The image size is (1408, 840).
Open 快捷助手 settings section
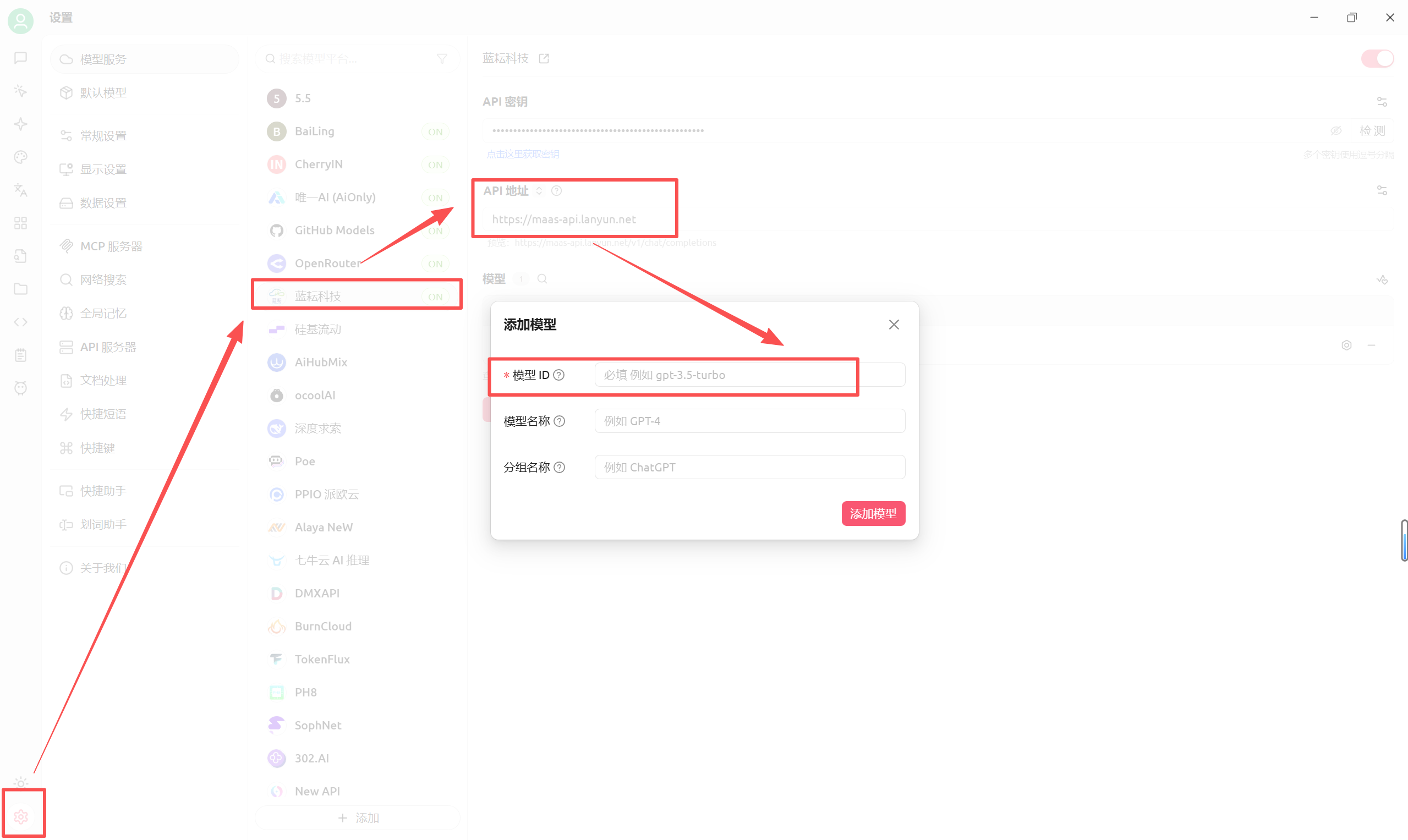pyautogui.click(x=144, y=491)
